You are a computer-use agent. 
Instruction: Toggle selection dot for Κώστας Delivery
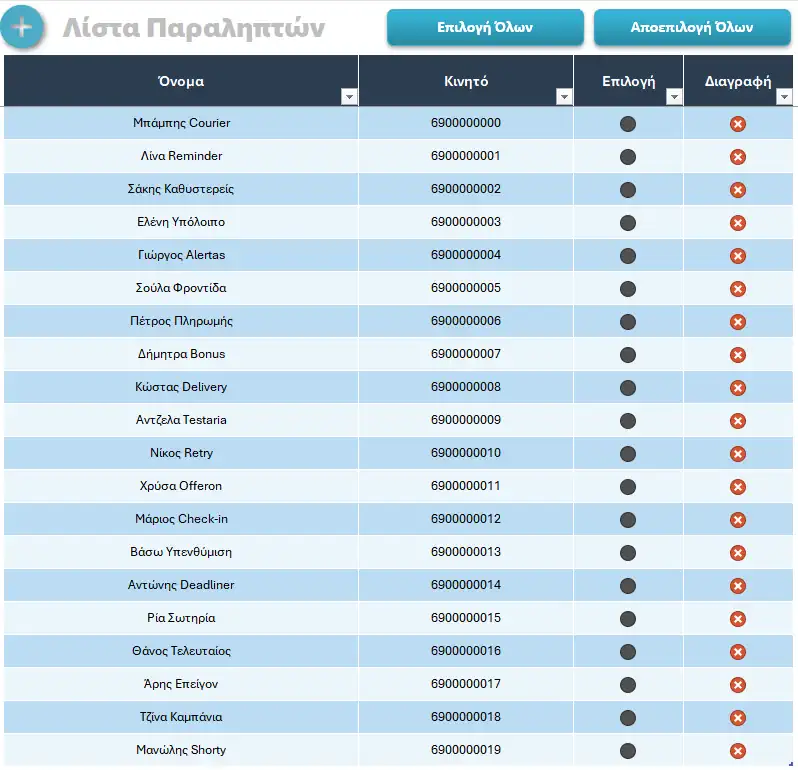(x=628, y=388)
